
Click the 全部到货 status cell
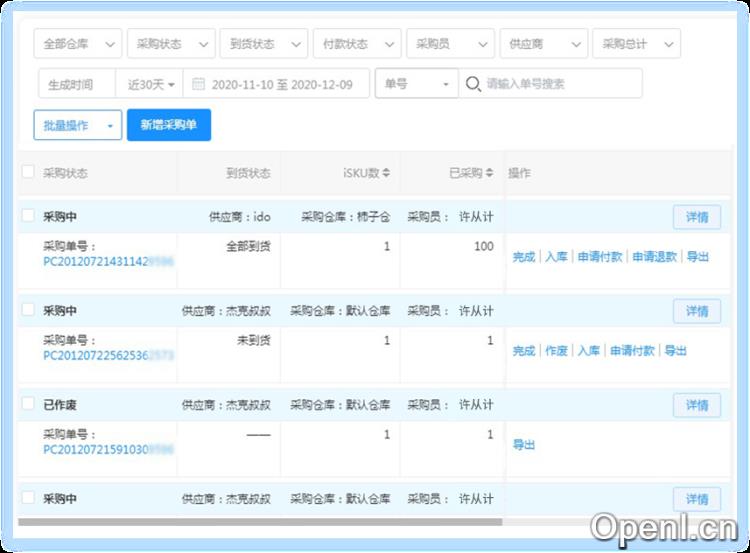(x=248, y=246)
